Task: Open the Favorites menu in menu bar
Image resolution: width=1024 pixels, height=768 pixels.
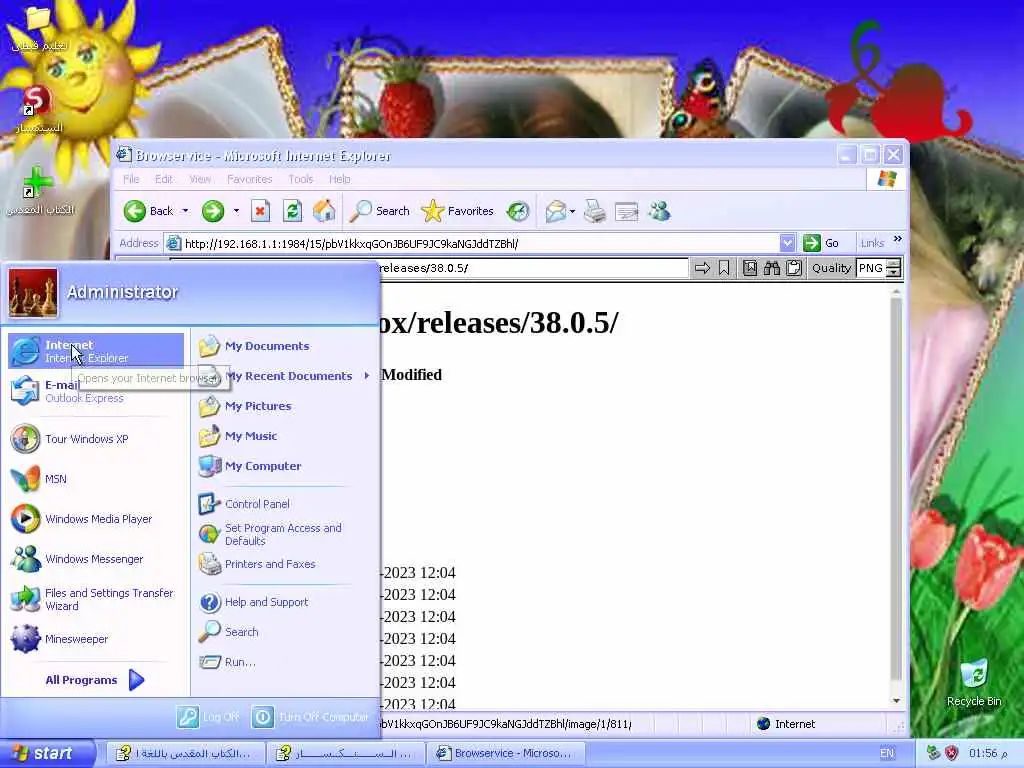Action: 249,179
